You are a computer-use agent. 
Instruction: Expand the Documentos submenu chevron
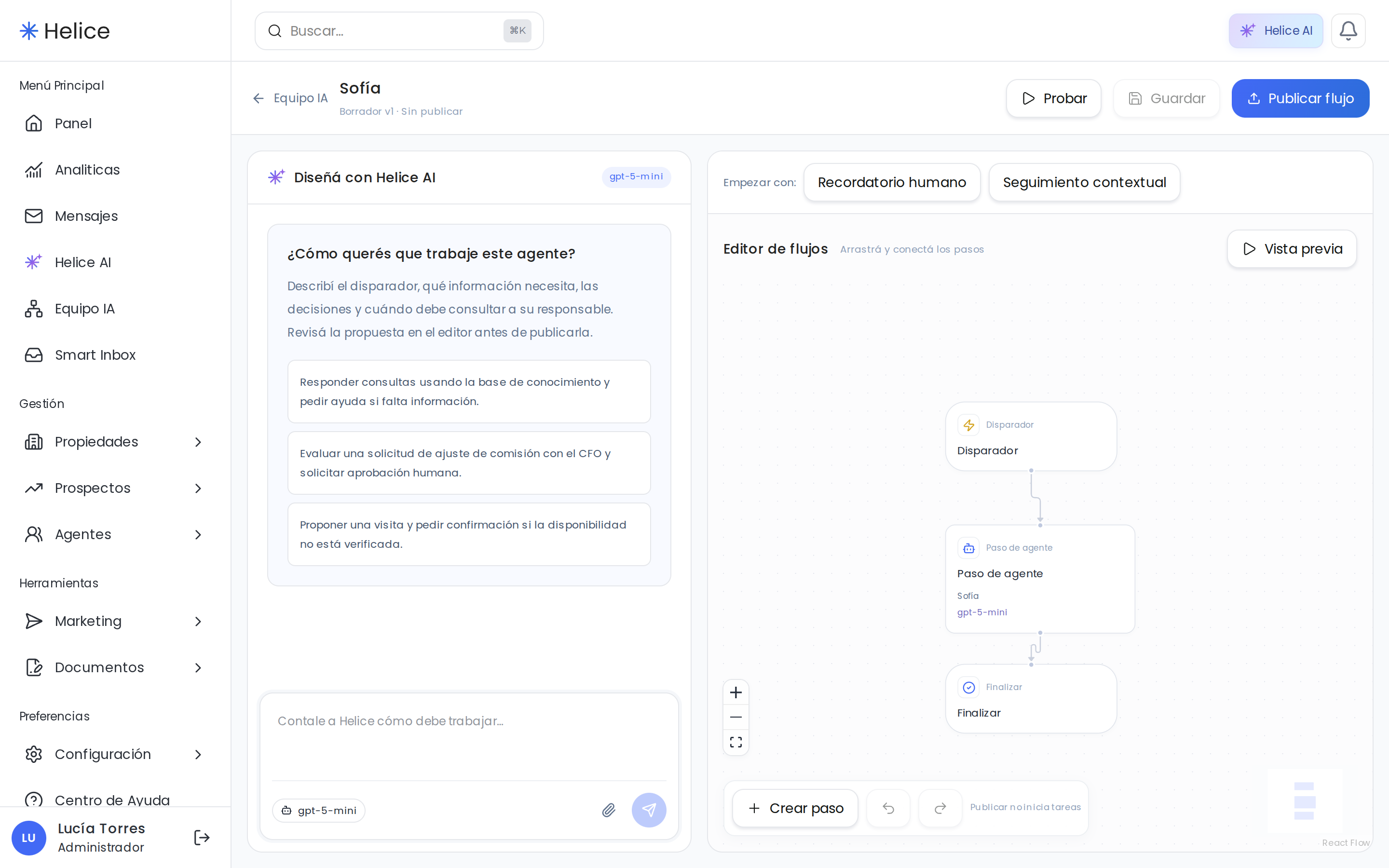click(198, 668)
